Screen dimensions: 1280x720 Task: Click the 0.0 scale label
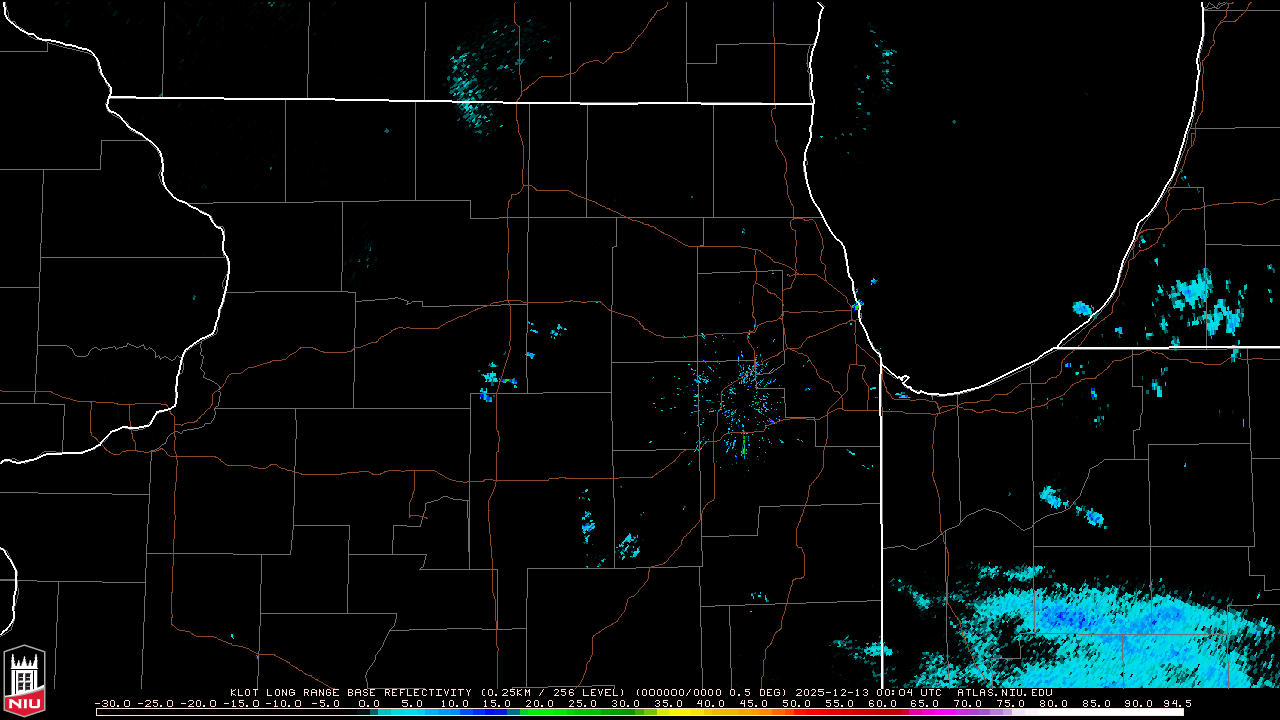coord(369,704)
